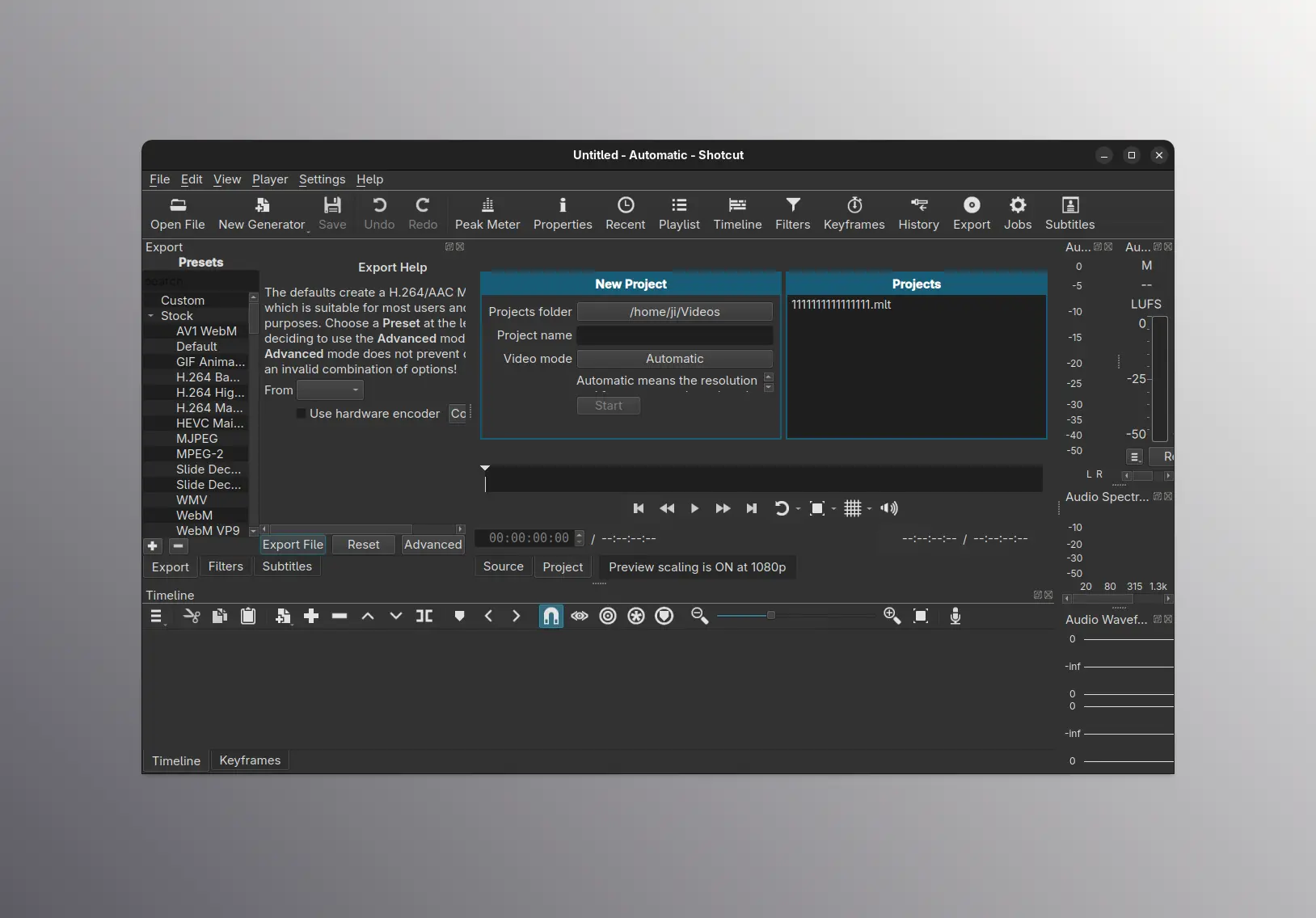Open the From dropdown in Export
This screenshot has height=918, width=1316.
(x=330, y=390)
